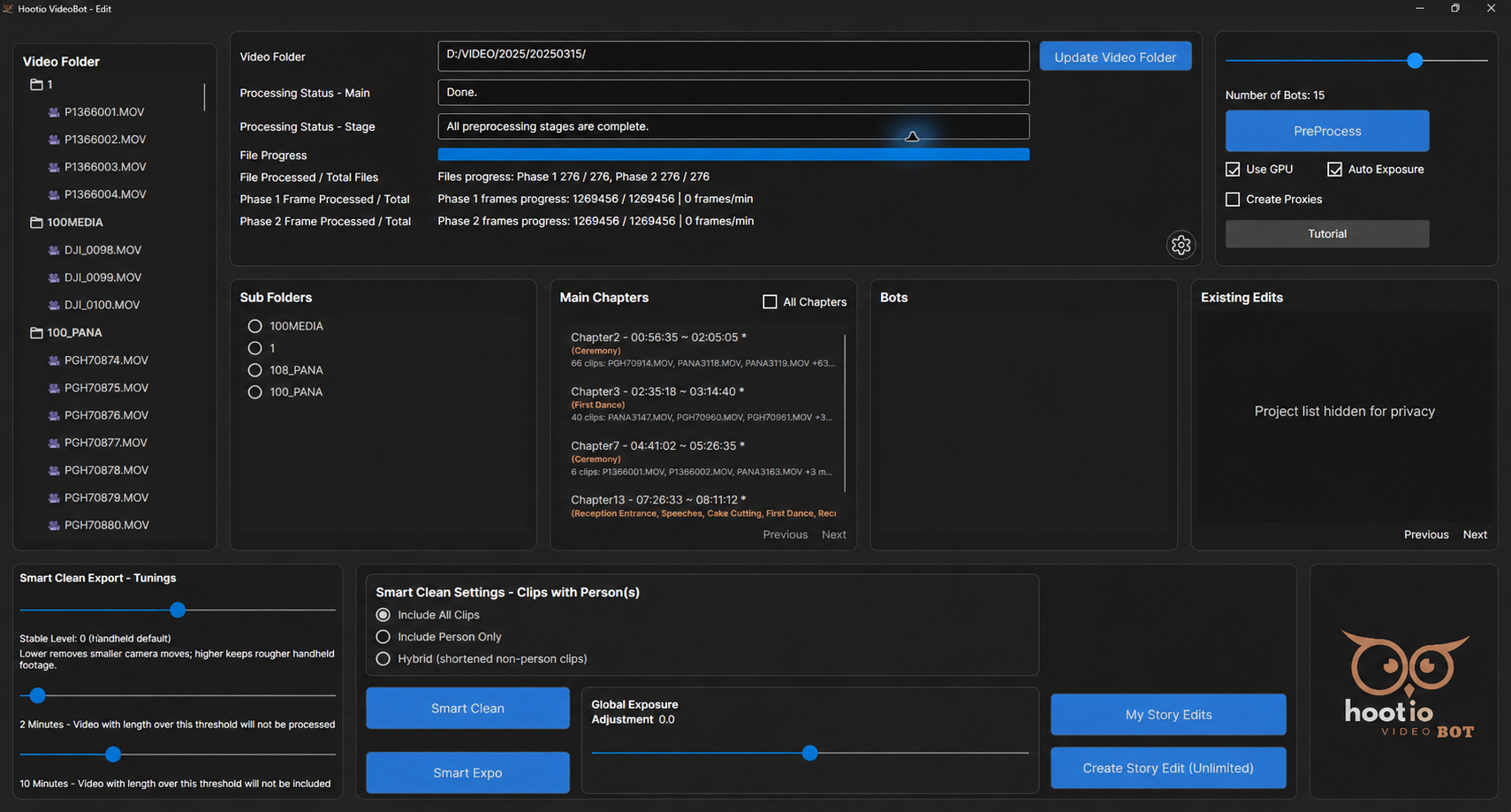
Task: Select the 100_PANA sub folder radio
Action: (254, 392)
